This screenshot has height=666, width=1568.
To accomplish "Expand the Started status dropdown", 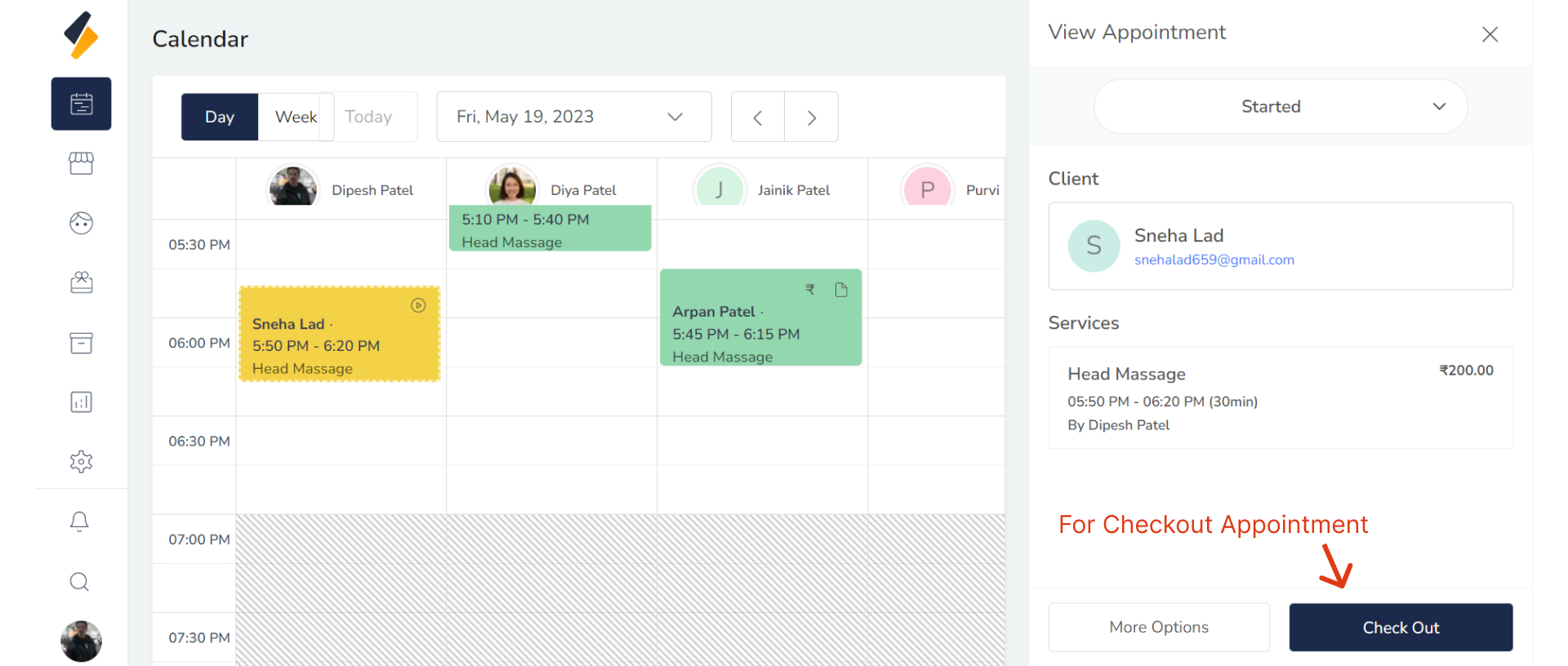I will tap(1280, 106).
